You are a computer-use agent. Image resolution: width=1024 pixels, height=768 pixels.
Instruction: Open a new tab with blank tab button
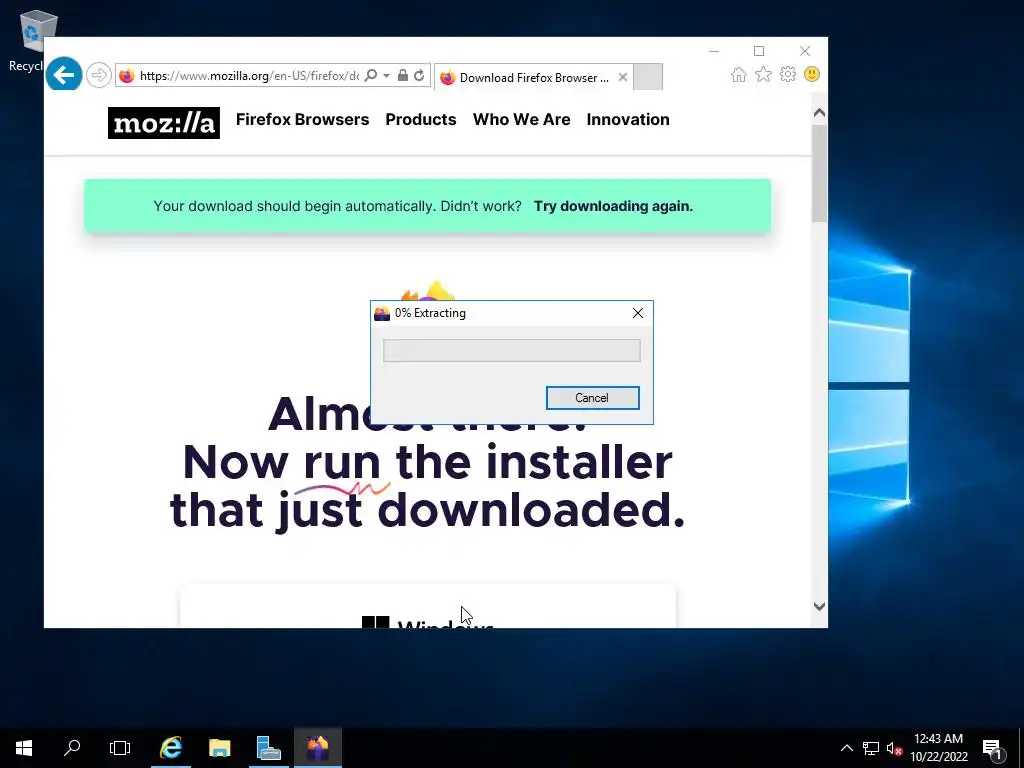[648, 77]
